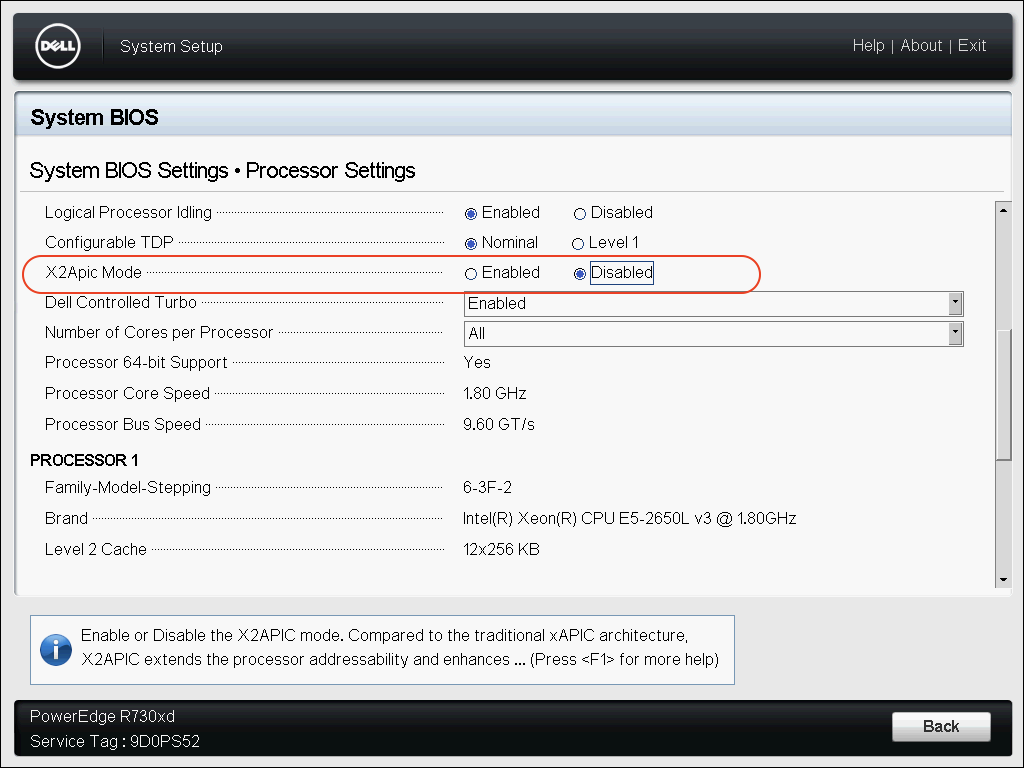1024x768 pixels.
Task: Click the Configurable TDP label
Action: coord(109,242)
